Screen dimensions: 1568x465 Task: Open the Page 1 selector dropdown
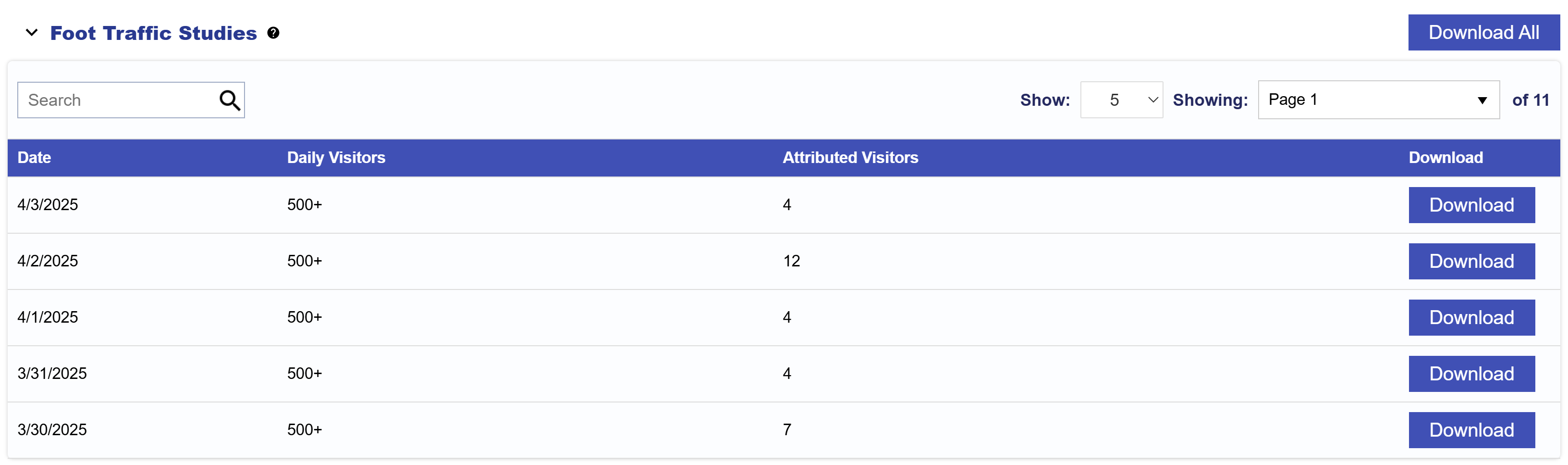[1378, 100]
